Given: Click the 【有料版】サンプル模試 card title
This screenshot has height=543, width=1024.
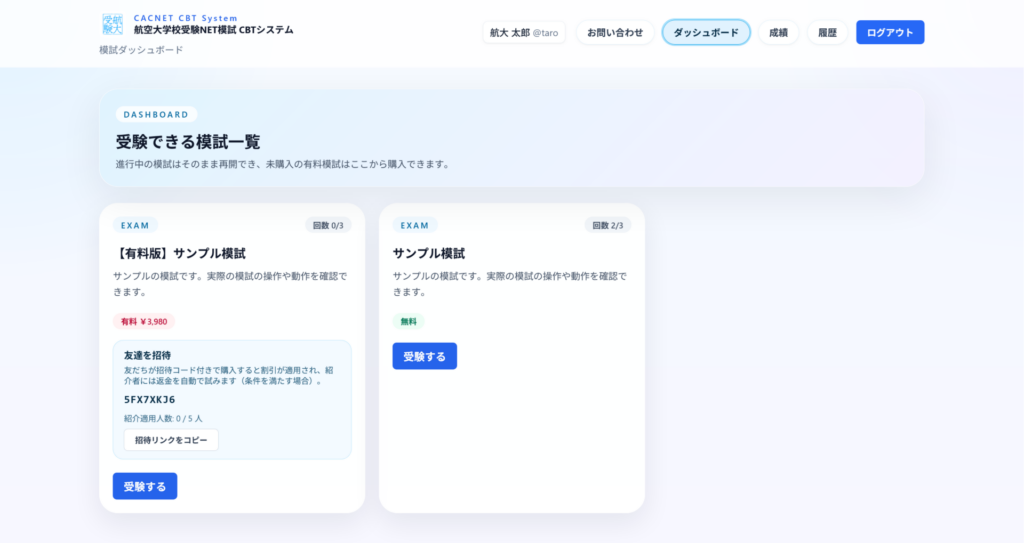Looking at the screenshot, I should click(179, 253).
